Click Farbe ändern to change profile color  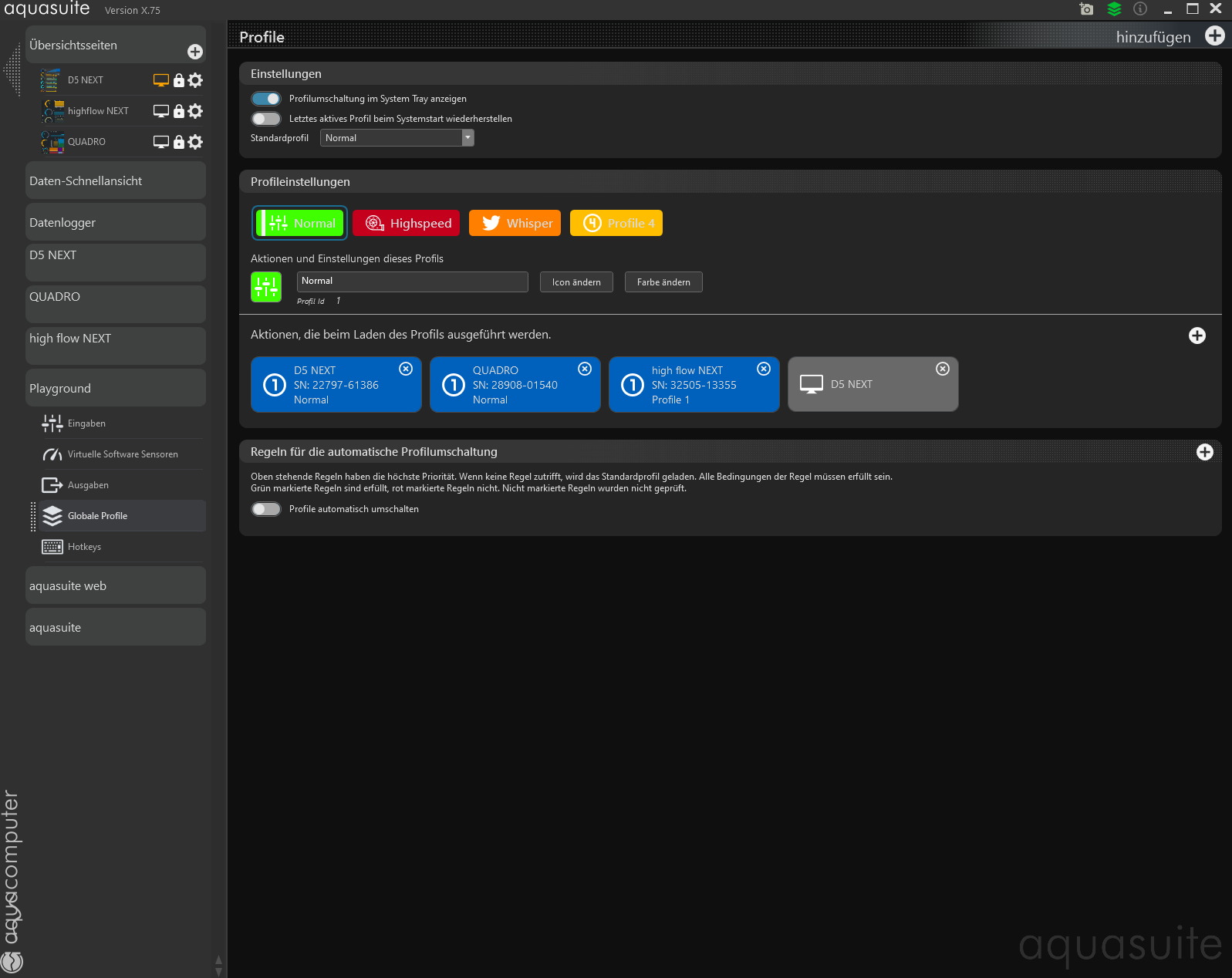tap(663, 282)
